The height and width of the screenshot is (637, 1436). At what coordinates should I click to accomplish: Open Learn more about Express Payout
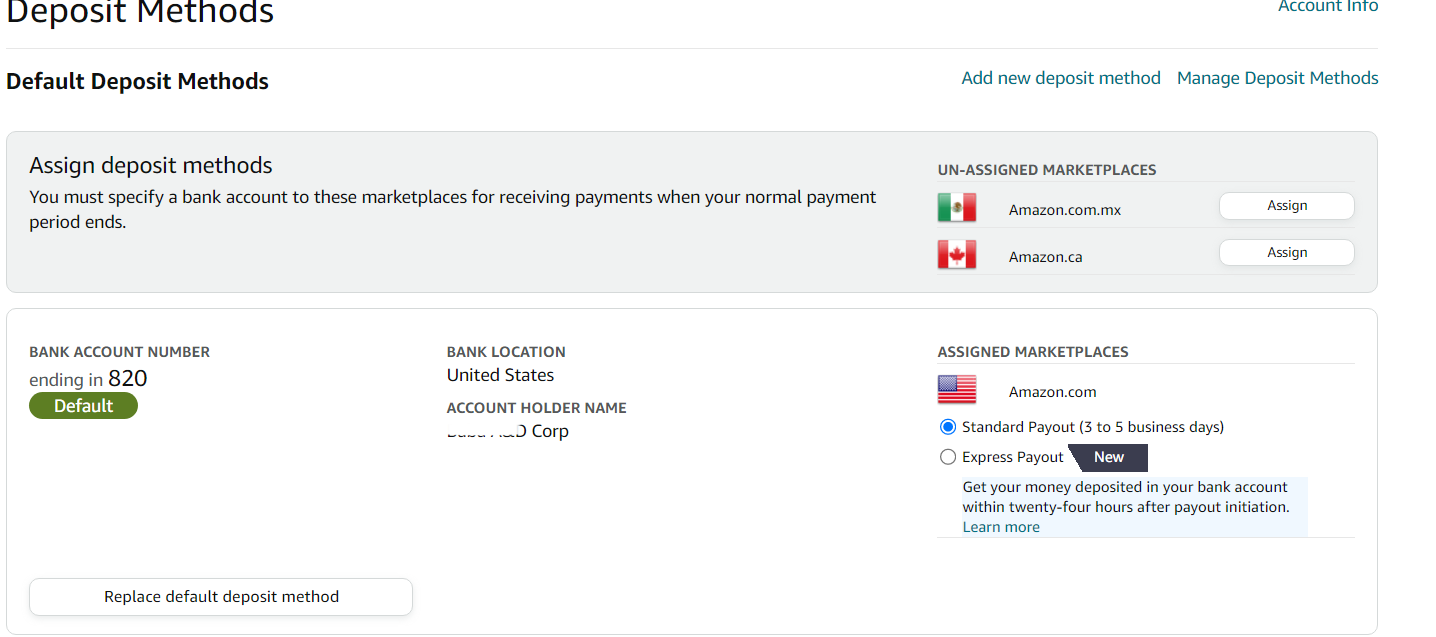click(x=1001, y=527)
